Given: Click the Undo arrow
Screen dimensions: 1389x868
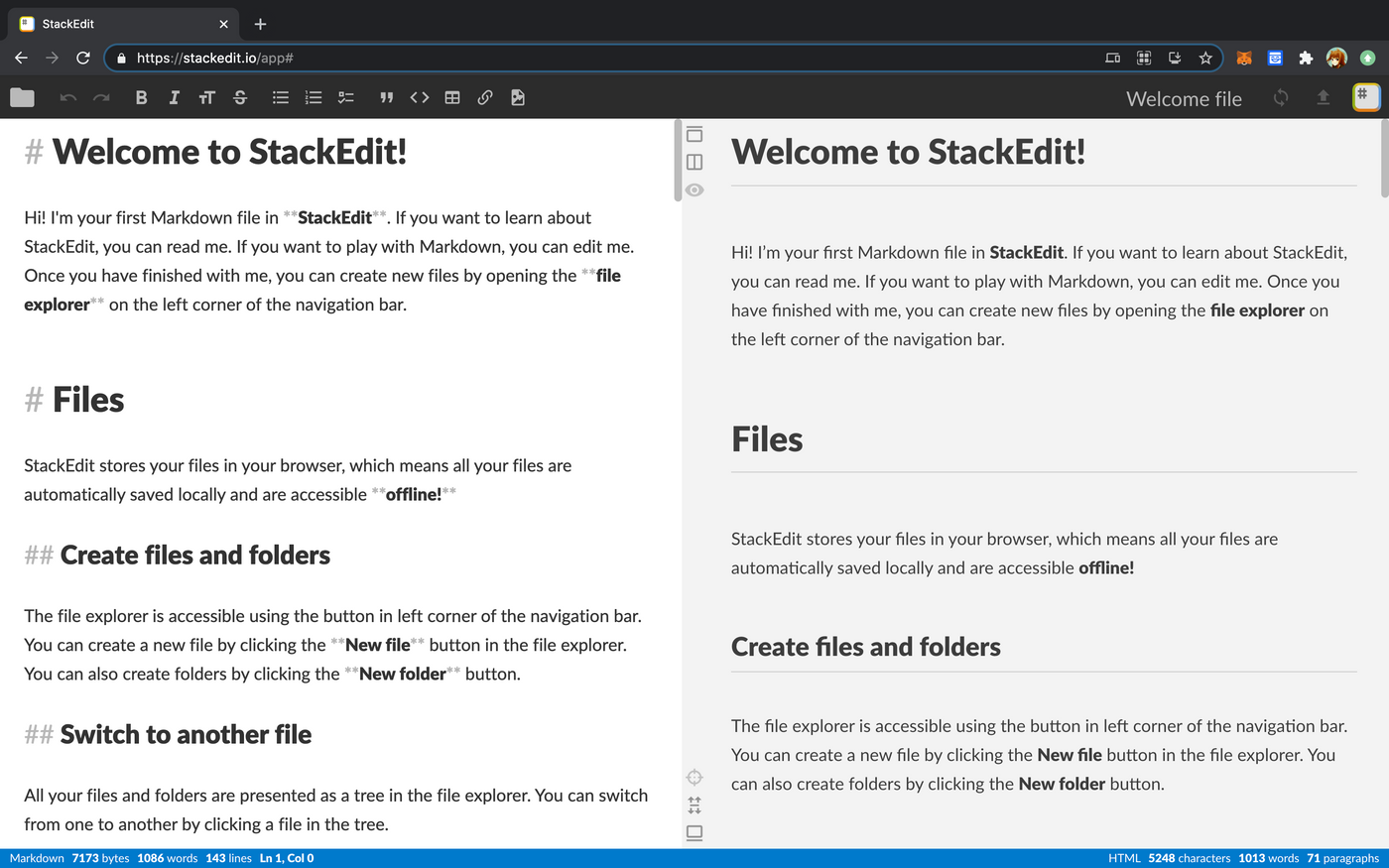Looking at the screenshot, I should click(68, 97).
